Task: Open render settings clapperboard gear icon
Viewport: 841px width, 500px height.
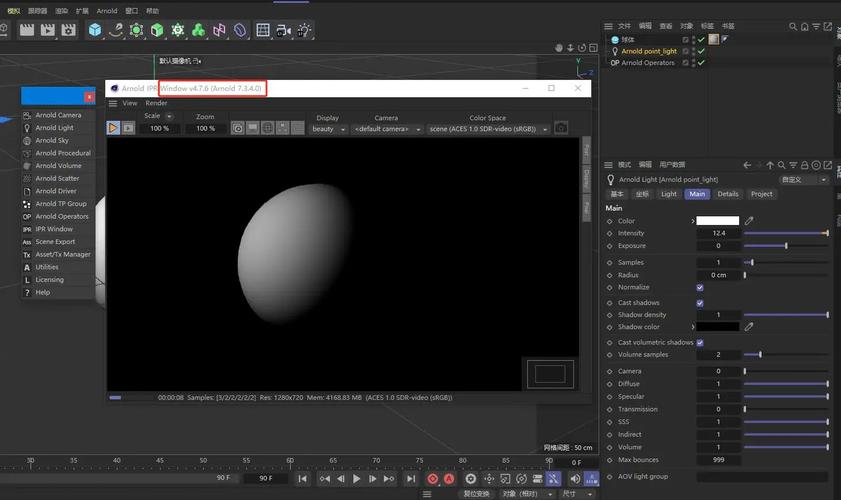Action: click(68, 30)
